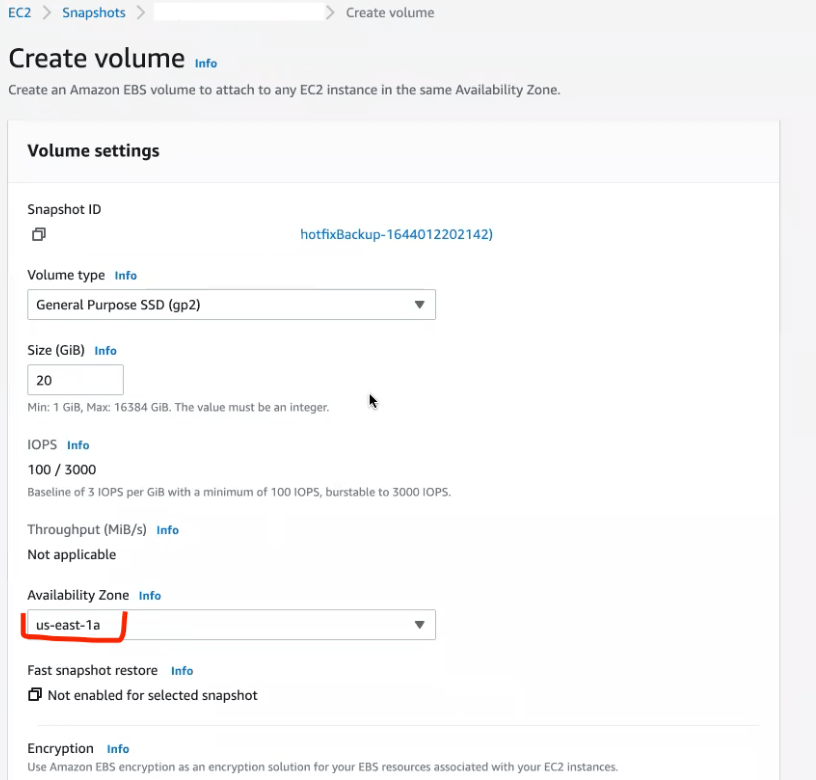Click the Info link next to IOPS

[78, 445]
